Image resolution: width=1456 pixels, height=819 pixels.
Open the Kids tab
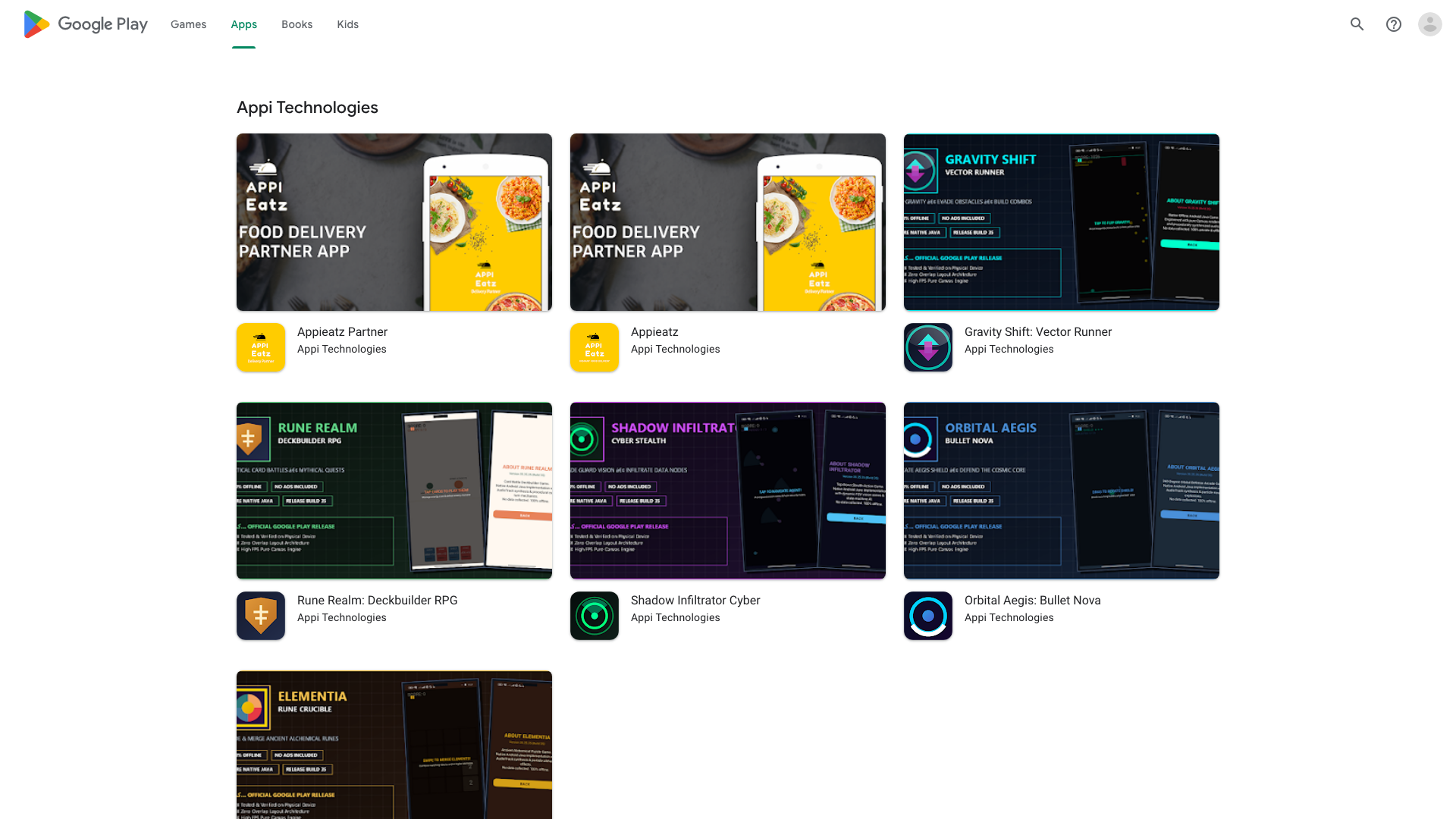point(347,24)
